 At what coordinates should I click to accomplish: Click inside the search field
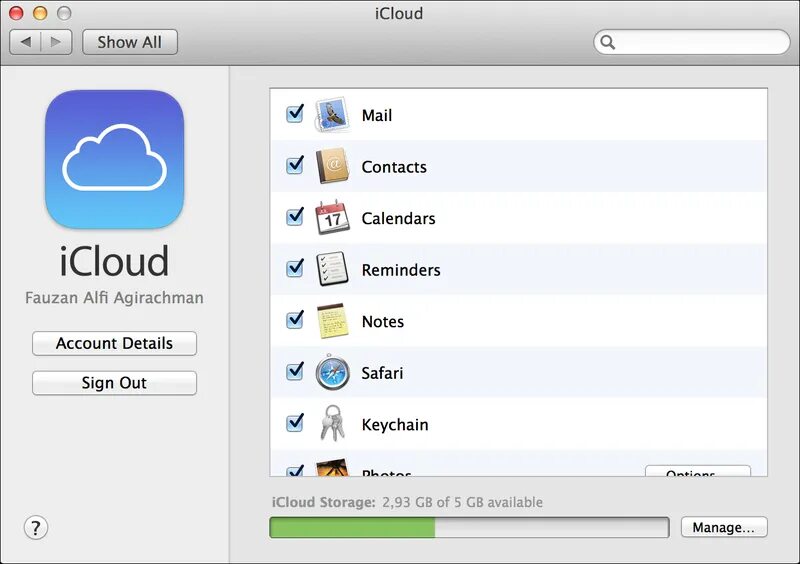coord(691,42)
